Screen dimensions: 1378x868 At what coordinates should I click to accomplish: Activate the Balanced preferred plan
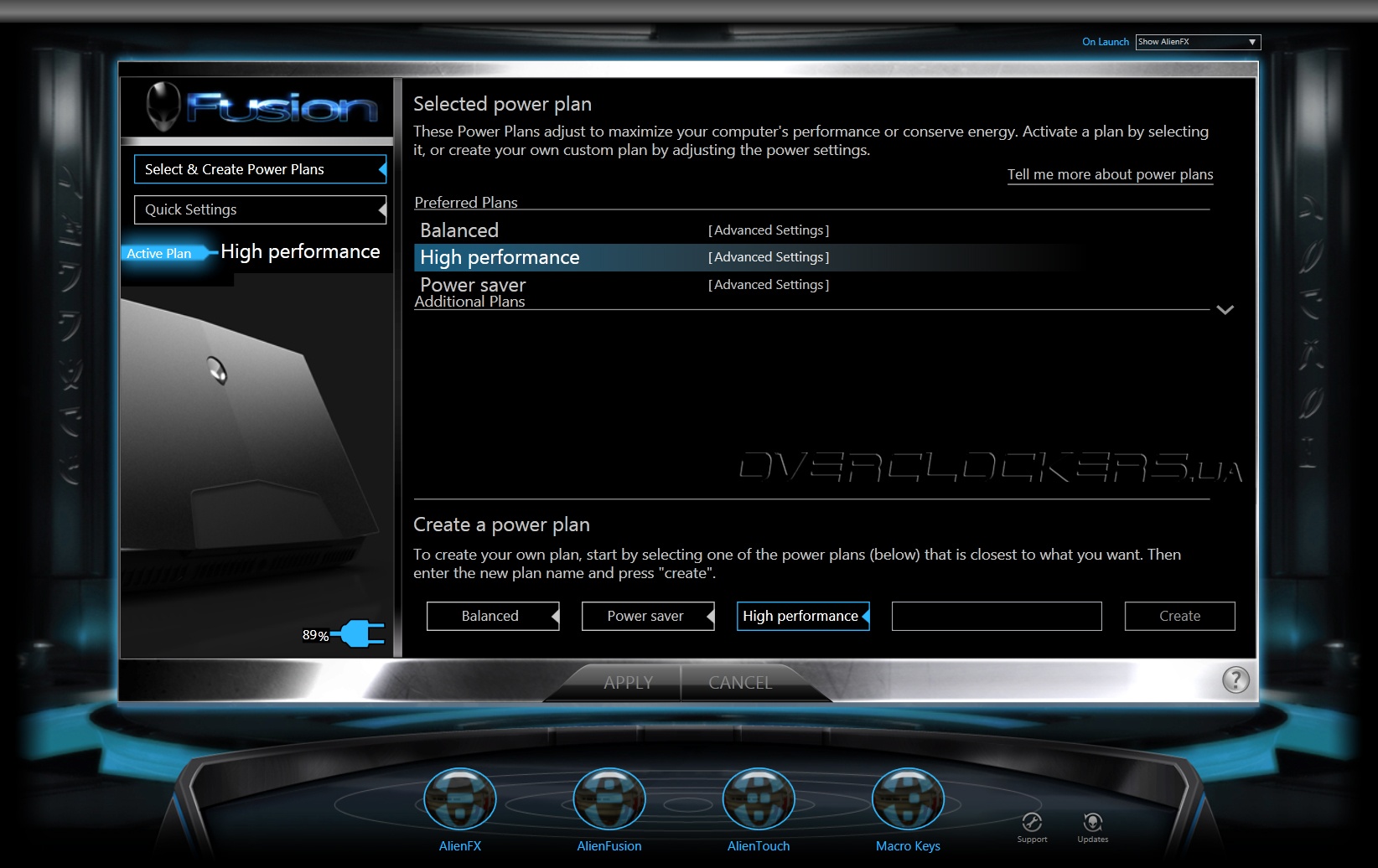(x=459, y=230)
